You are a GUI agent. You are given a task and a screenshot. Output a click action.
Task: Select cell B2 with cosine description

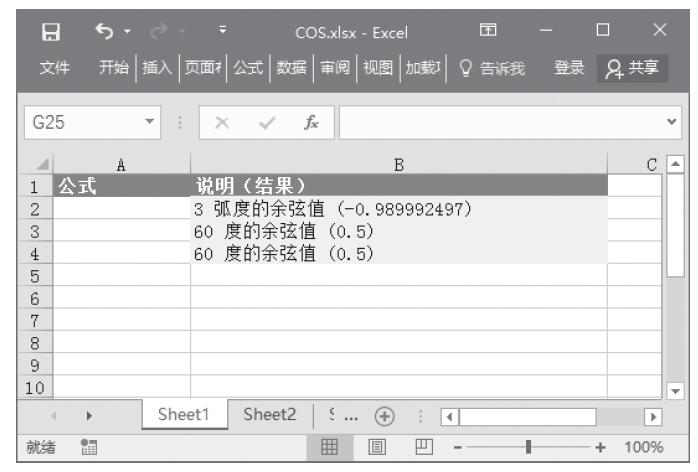pyautogui.click(x=398, y=208)
